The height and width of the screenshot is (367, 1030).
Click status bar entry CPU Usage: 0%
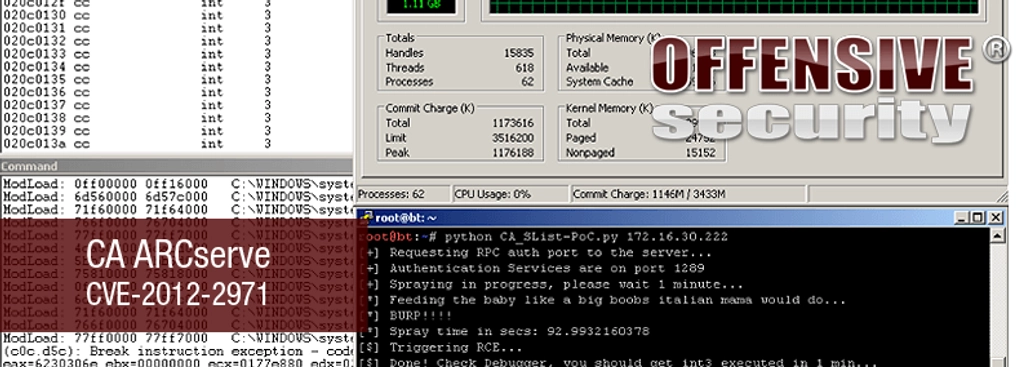(493, 194)
